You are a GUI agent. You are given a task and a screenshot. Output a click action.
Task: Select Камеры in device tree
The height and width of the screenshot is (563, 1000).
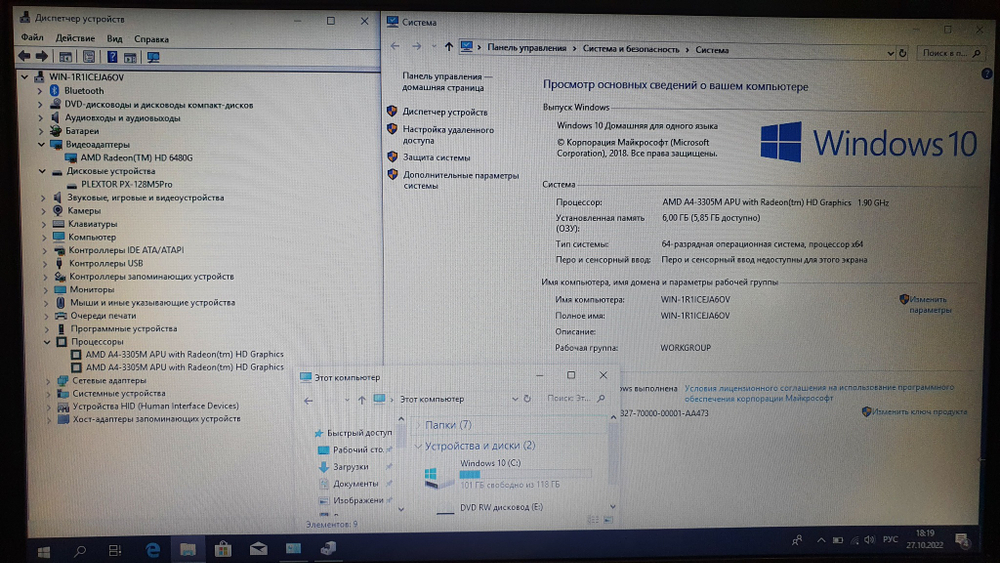tap(84, 210)
